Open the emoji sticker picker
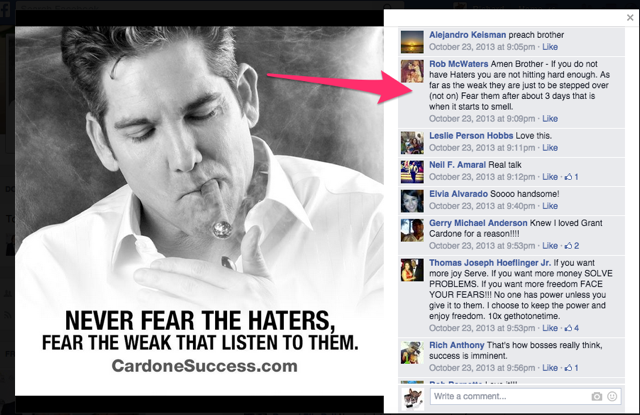 (612, 396)
